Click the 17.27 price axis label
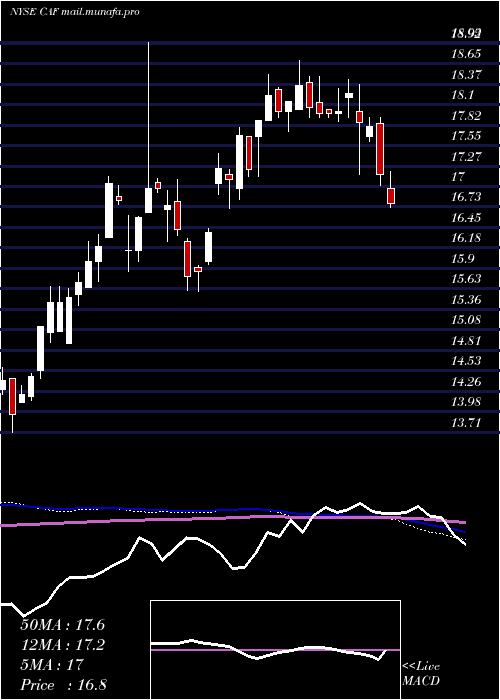The width and height of the screenshot is (500, 700). [466, 156]
